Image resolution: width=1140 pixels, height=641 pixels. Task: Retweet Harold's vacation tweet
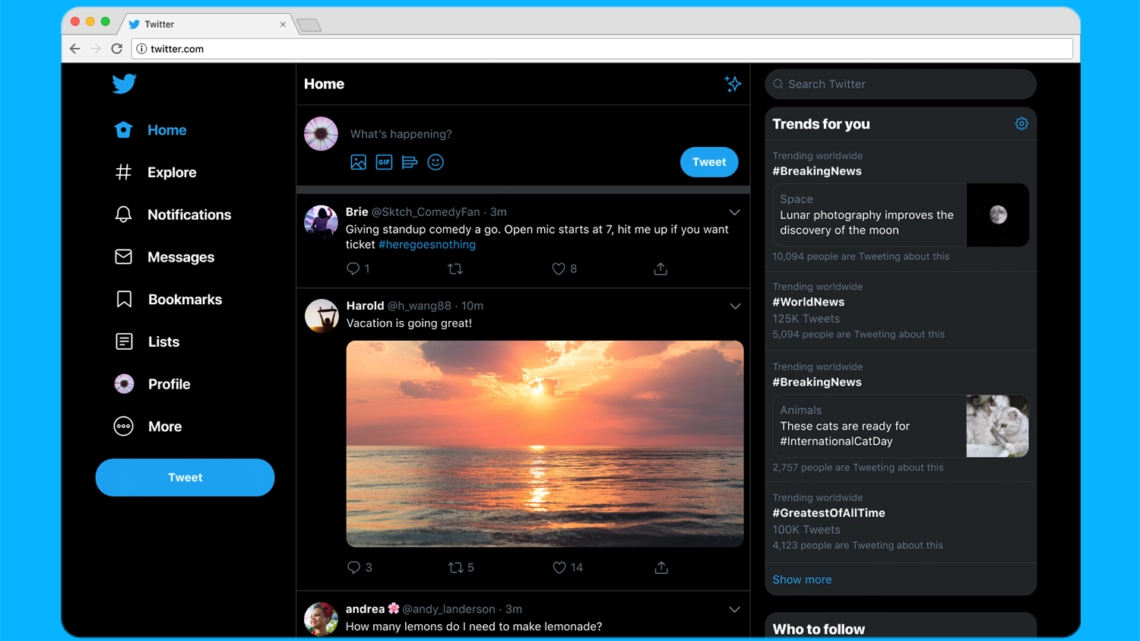456,568
